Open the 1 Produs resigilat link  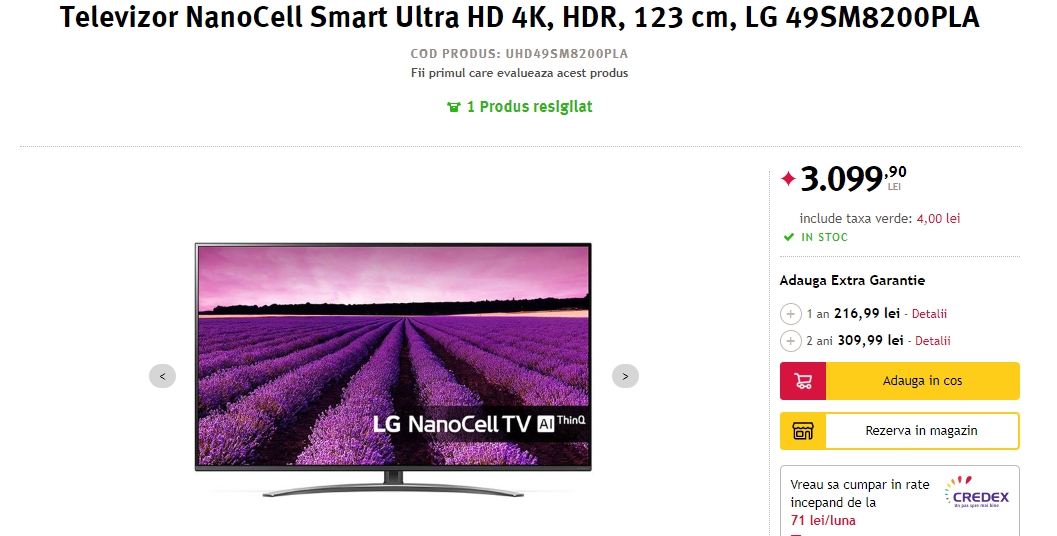(x=520, y=107)
